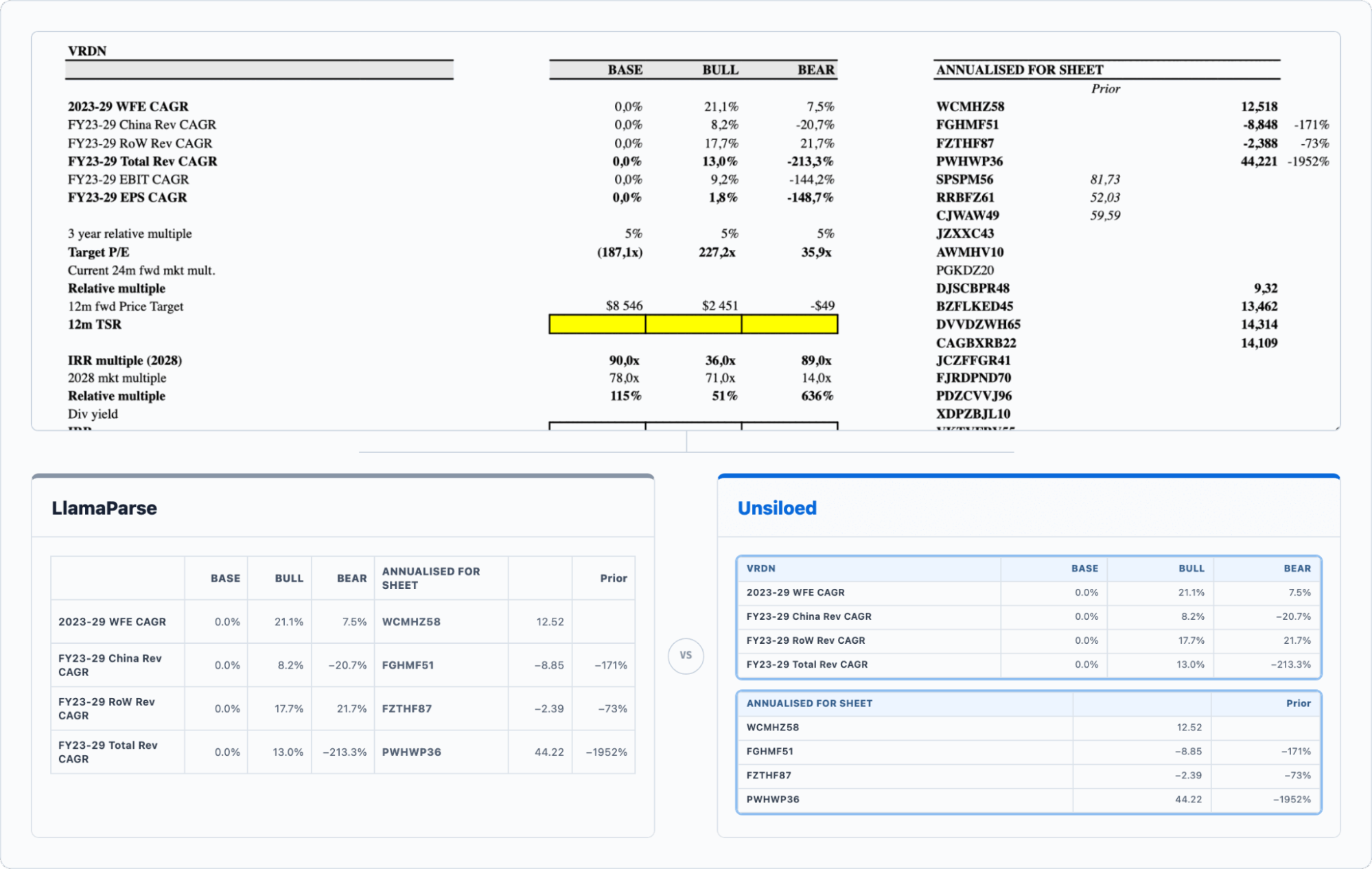The height and width of the screenshot is (869, 1372).
Task: Click 'FY23-29 China Rev CAGR' row in LlamaParse table
Action: coord(342,665)
